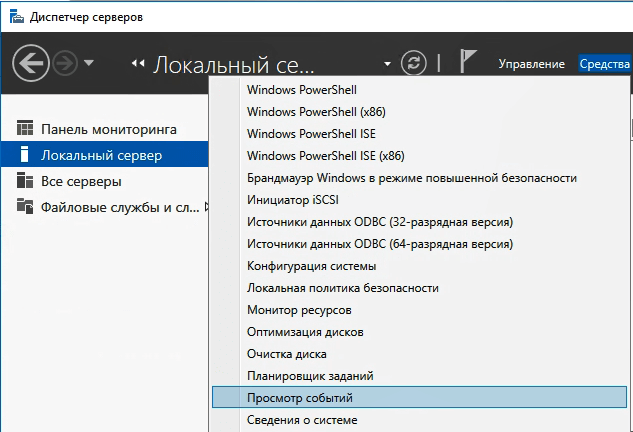Open the Управление menu
Image resolution: width=633 pixels, height=432 pixels.
click(531, 64)
